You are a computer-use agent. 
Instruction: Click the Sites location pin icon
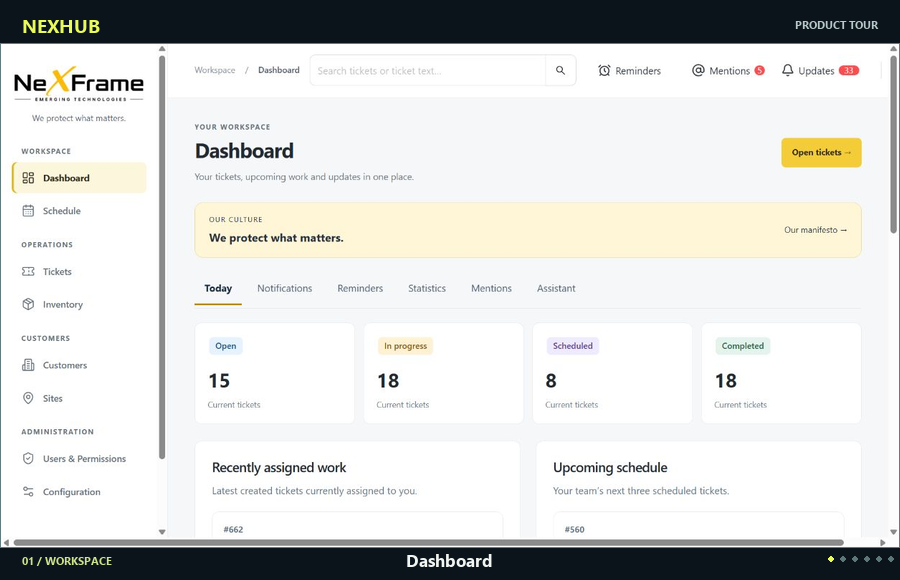click(28, 398)
